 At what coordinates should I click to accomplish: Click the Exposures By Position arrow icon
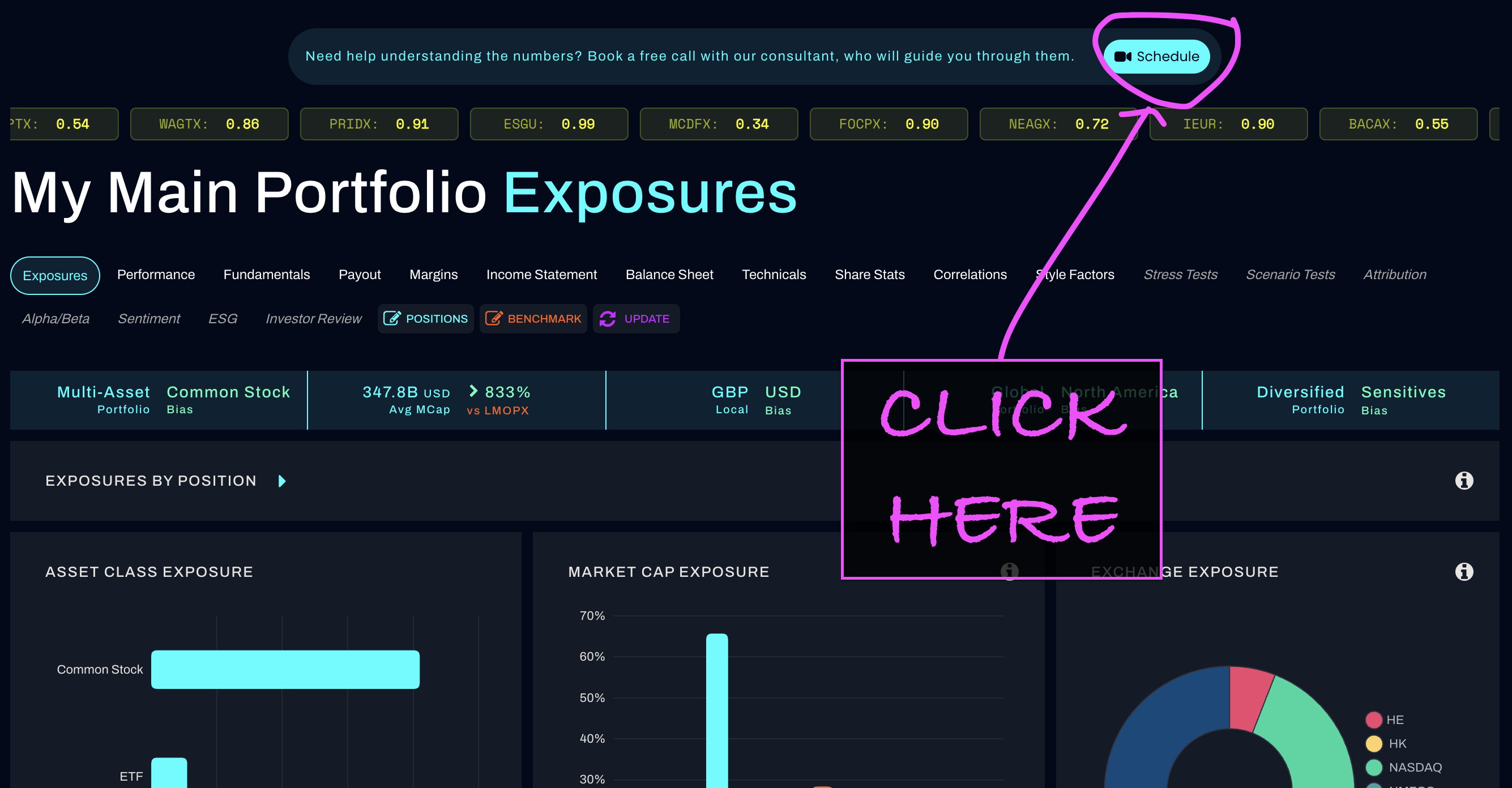pos(282,481)
